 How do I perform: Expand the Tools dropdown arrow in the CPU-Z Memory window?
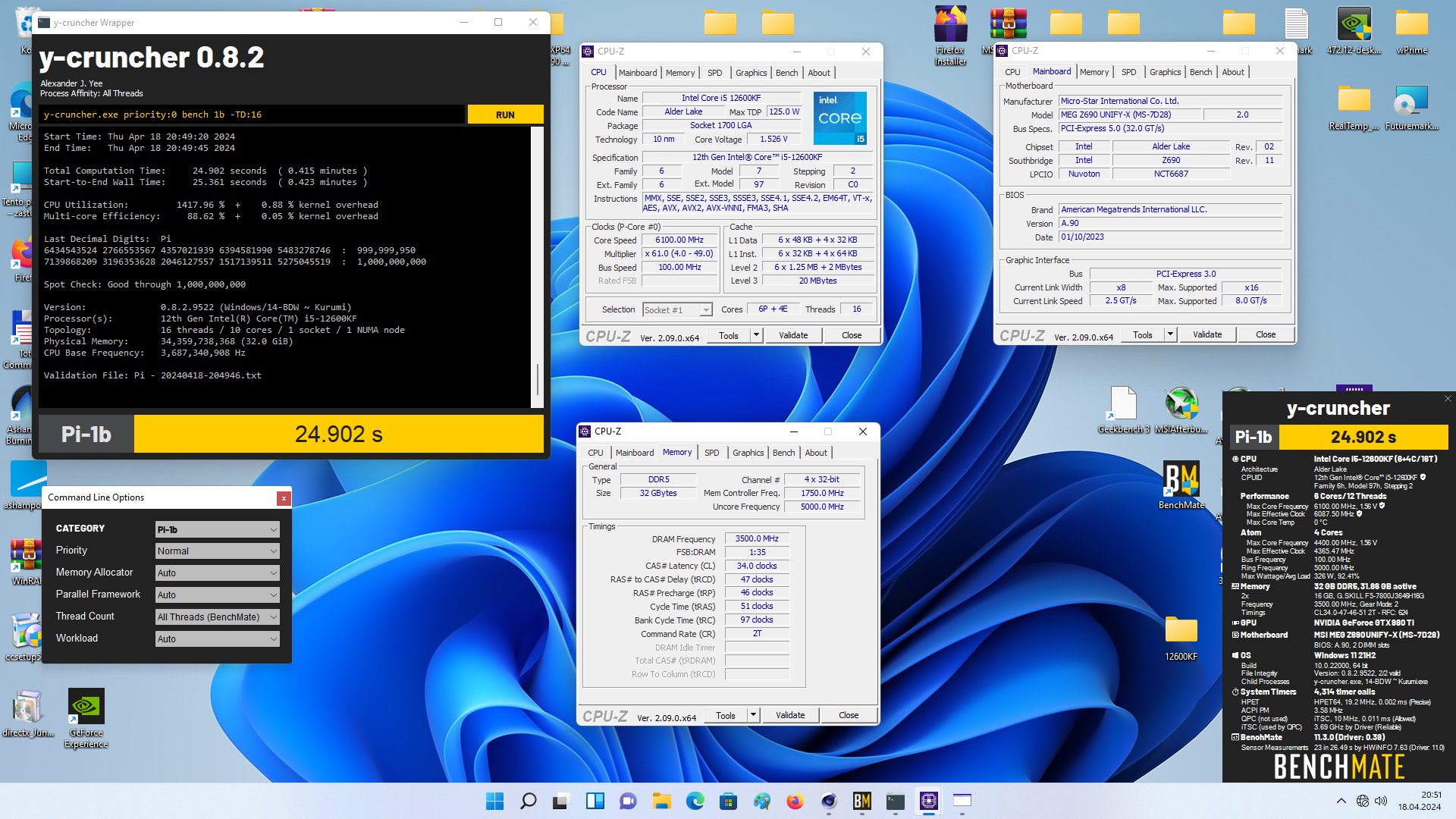click(x=753, y=715)
